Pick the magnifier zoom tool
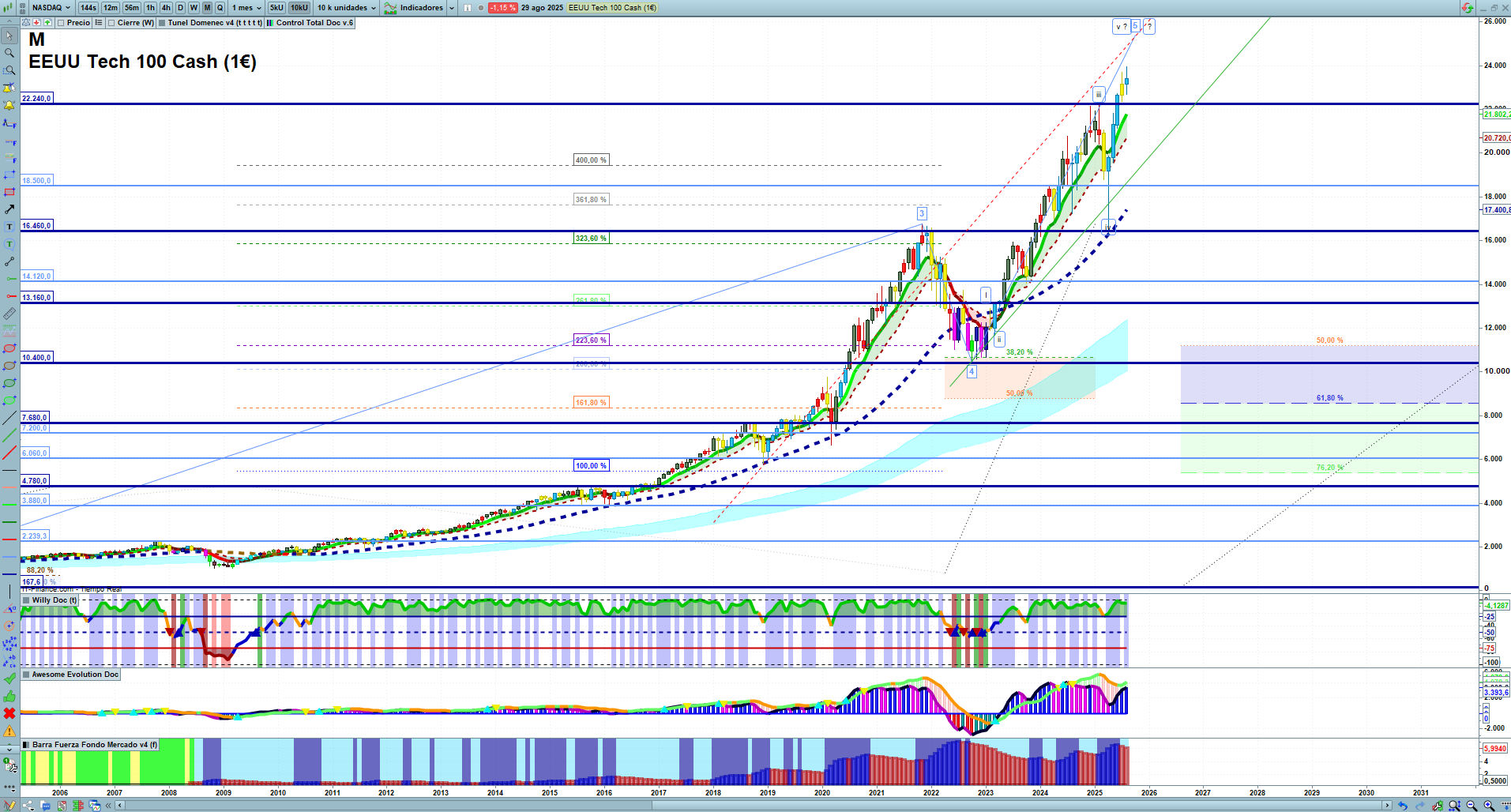Screen dimensions: 1511x812 coord(9,53)
